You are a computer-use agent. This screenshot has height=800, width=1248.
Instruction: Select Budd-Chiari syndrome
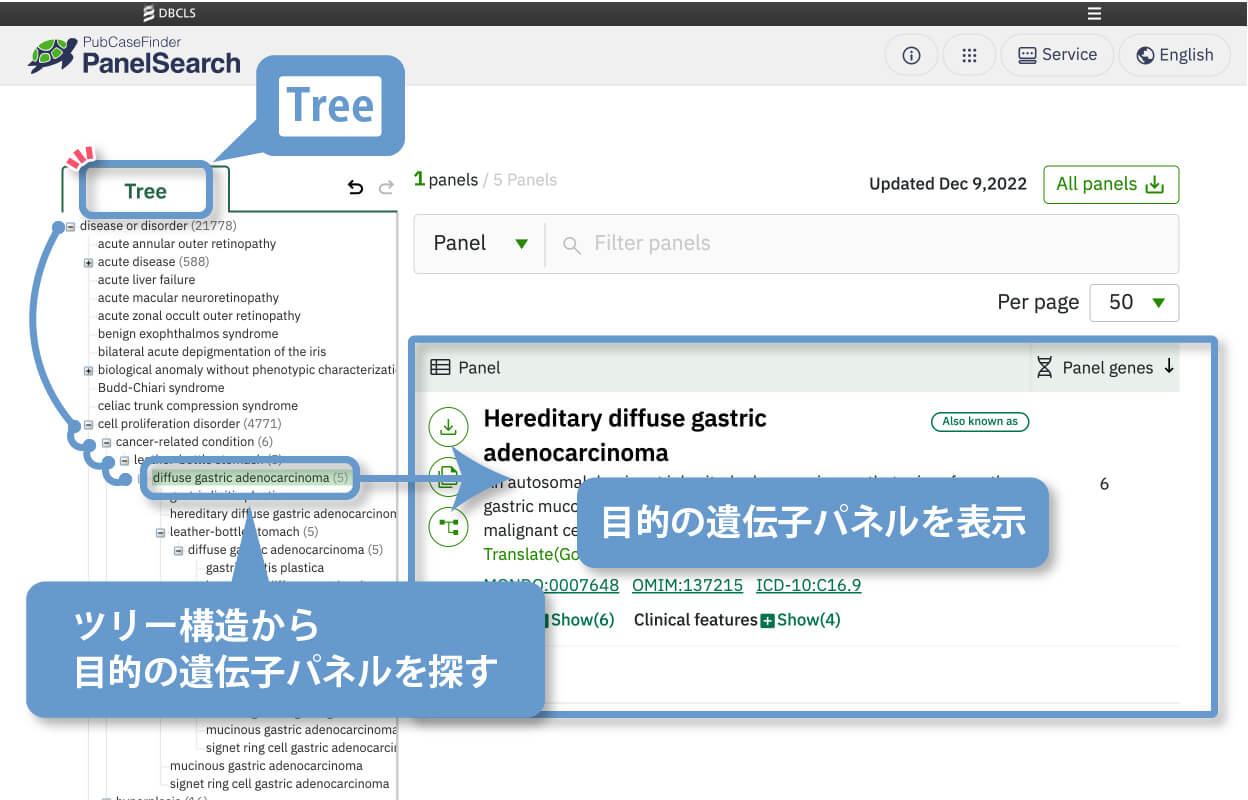tap(161, 388)
